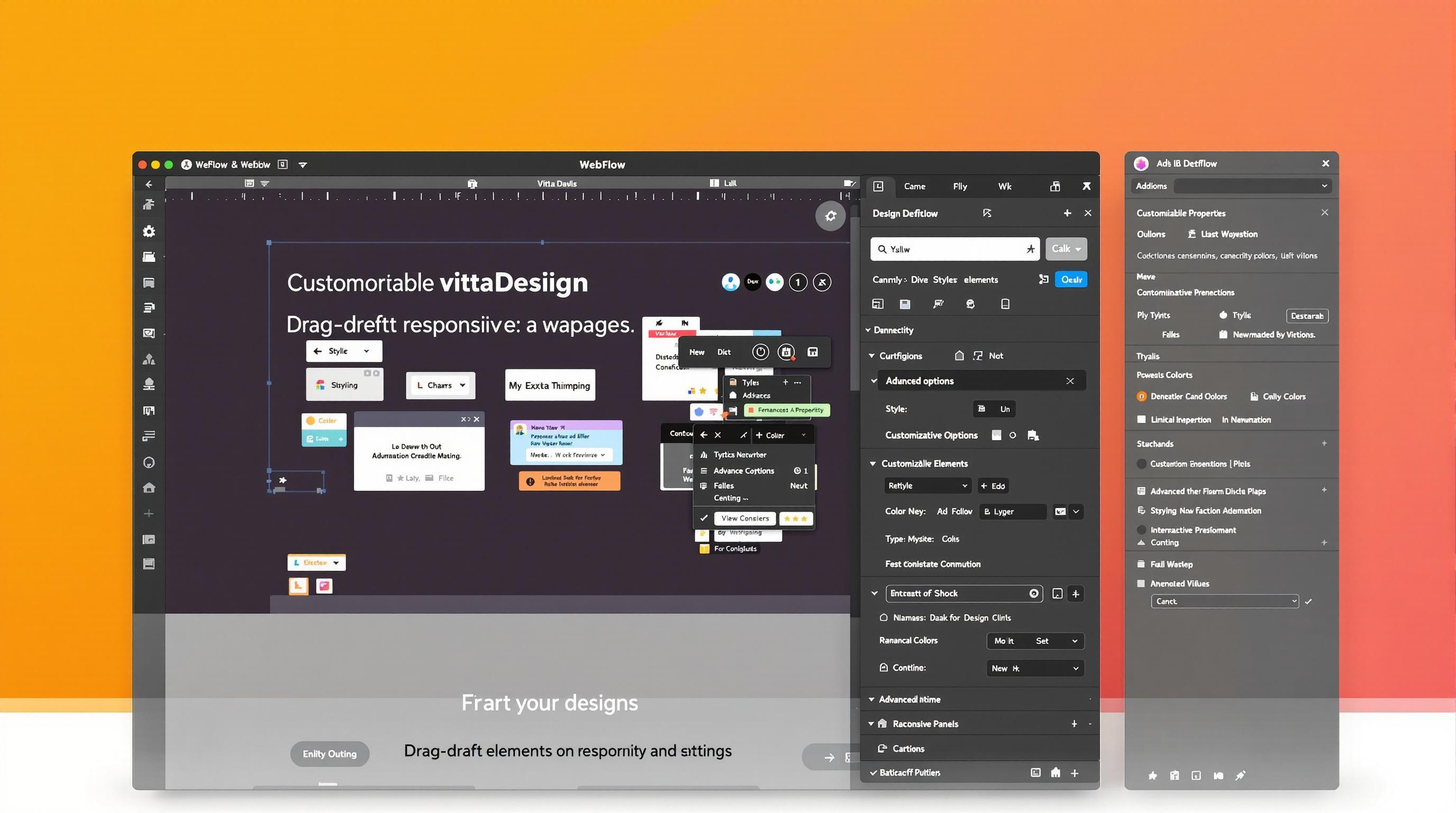Toggle the Anenoted Vilues checkbox

tap(1141, 583)
